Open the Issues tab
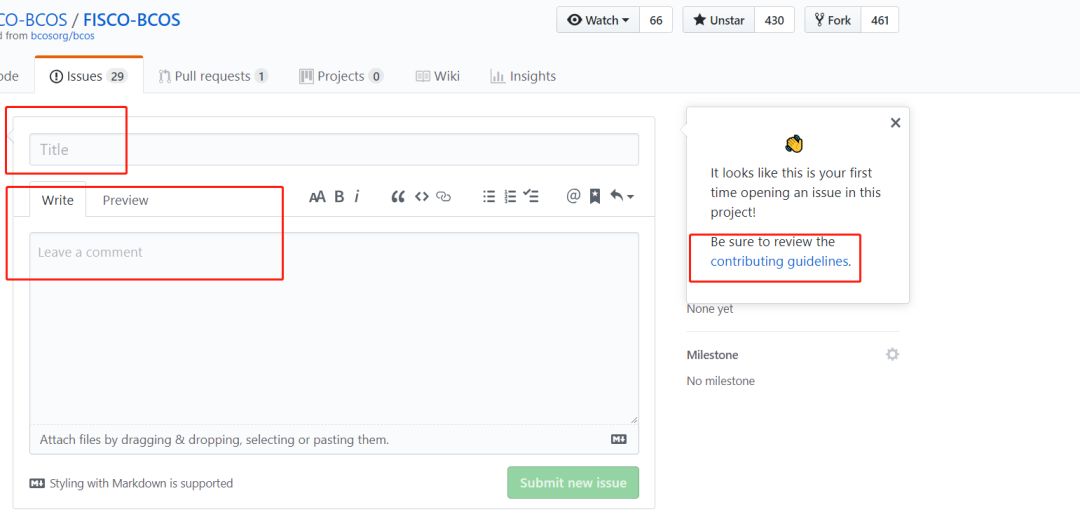This screenshot has width=1080, height=519. [89, 76]
